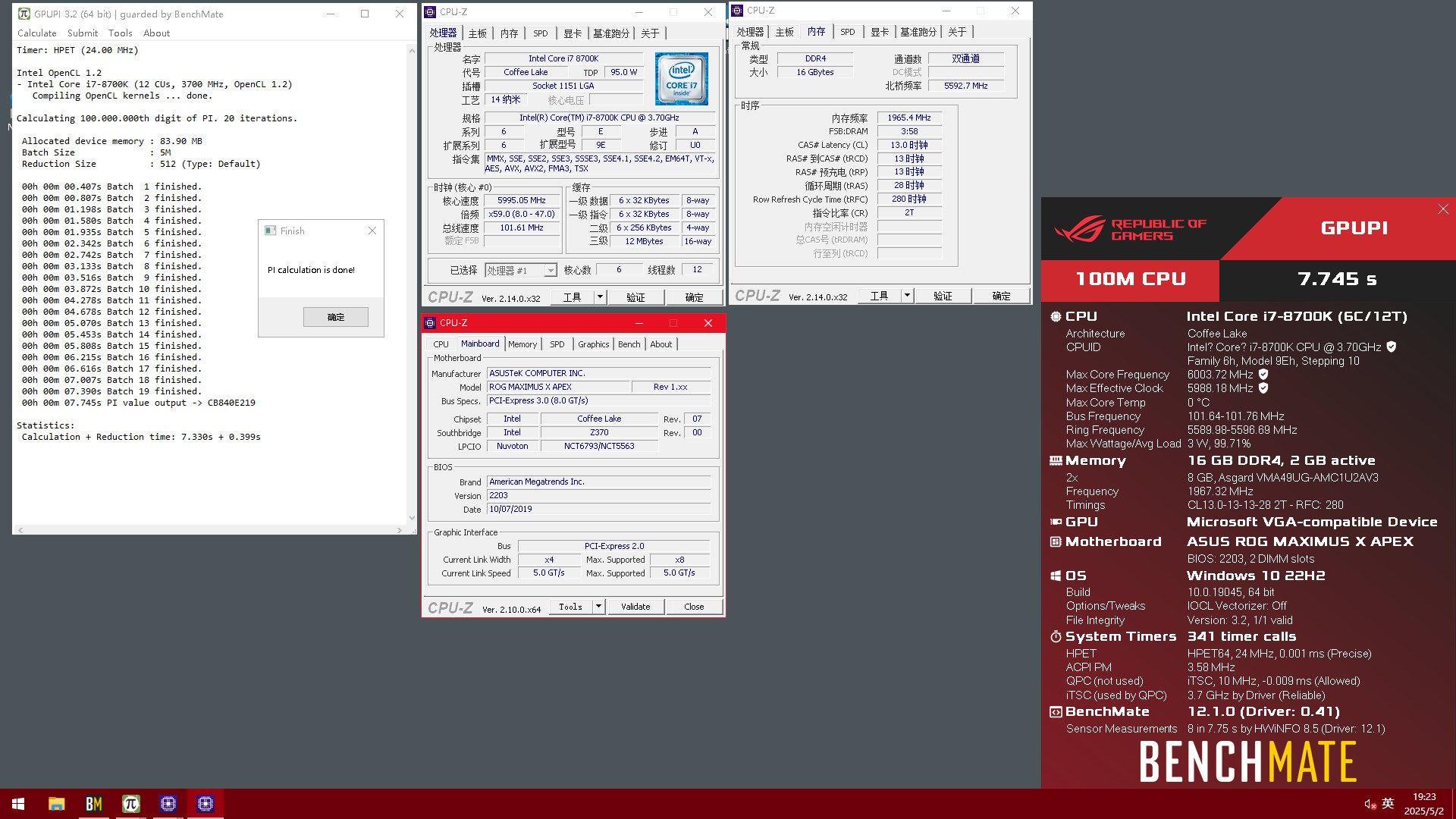Open BenchMate from the taskbar
This screenshot has width=1456, height=819.
(93, 804)
